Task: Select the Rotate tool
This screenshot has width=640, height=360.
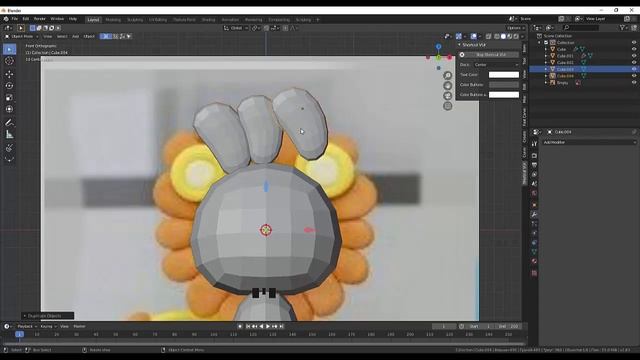Action: (x=9, y=86)
